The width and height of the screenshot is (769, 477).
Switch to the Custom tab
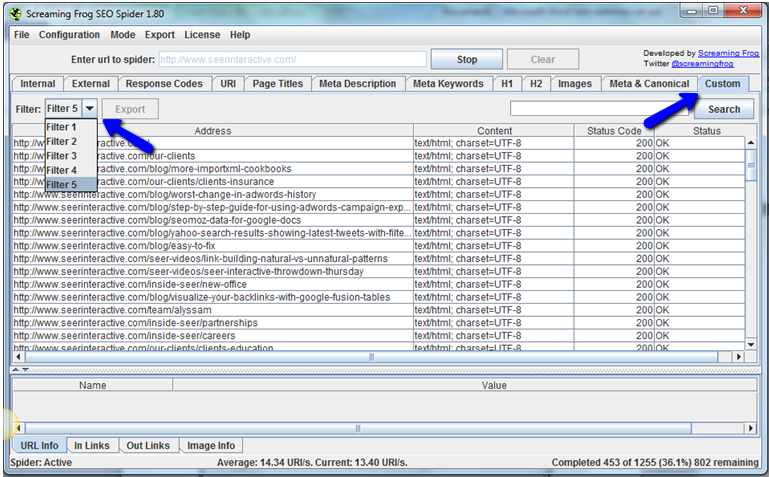tap(722, 84)
